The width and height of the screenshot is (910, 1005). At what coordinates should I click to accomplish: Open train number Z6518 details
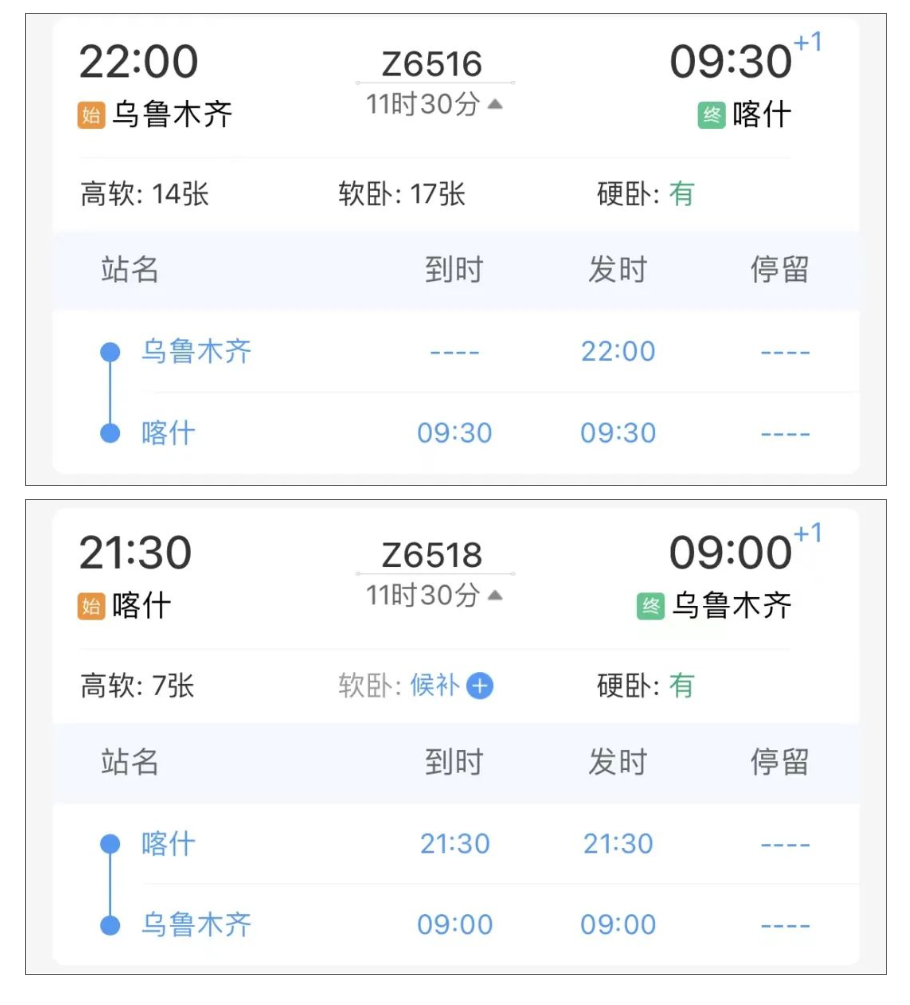[432, 555]
